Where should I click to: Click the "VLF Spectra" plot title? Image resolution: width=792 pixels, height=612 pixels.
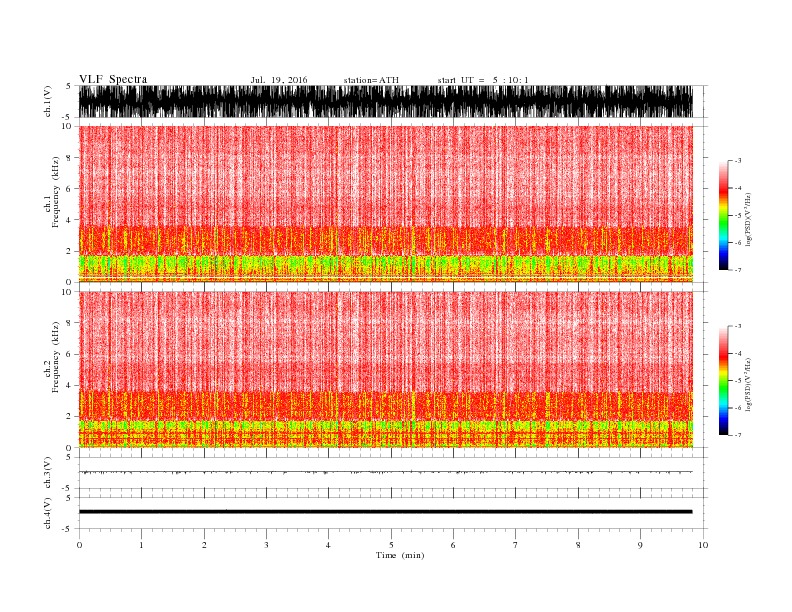pyautogui.click(x=113, y=79)
